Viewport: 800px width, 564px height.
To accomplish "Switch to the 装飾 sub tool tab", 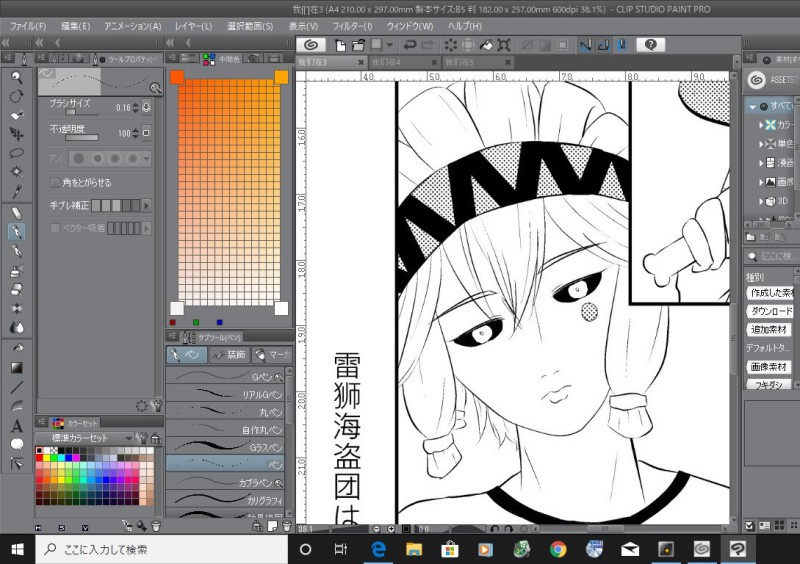I will pyautogui.click(x=229, y=354).
